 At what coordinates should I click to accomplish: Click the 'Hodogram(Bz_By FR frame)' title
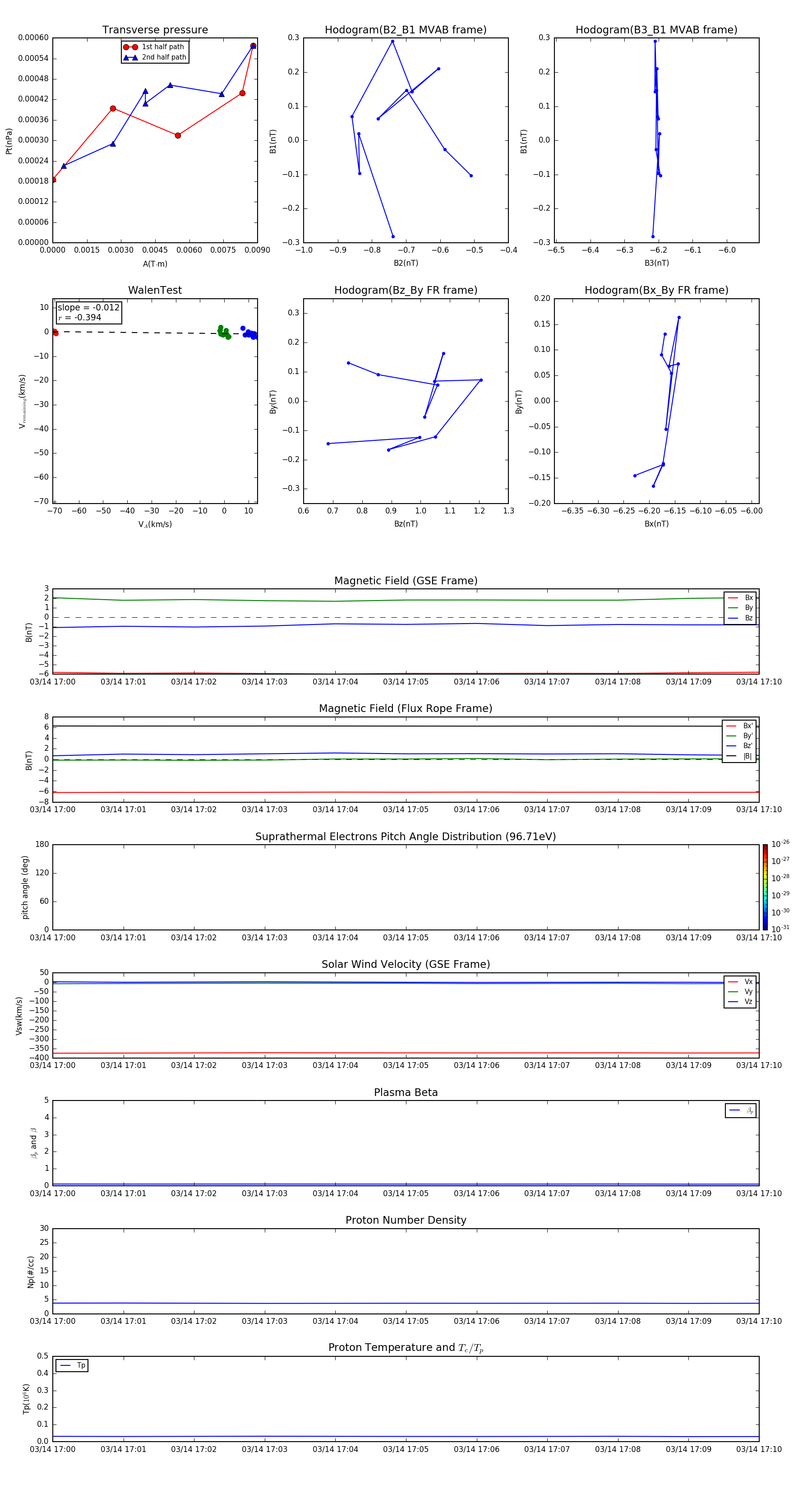coord(406,290)
